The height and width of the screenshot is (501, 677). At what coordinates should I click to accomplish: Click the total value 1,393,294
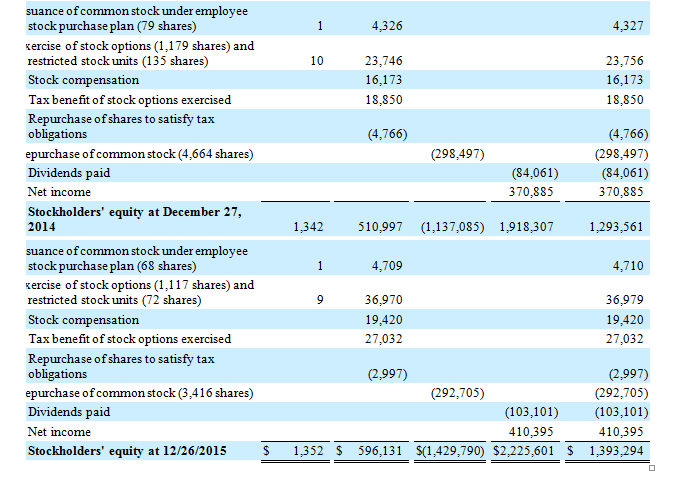(616, 451)
